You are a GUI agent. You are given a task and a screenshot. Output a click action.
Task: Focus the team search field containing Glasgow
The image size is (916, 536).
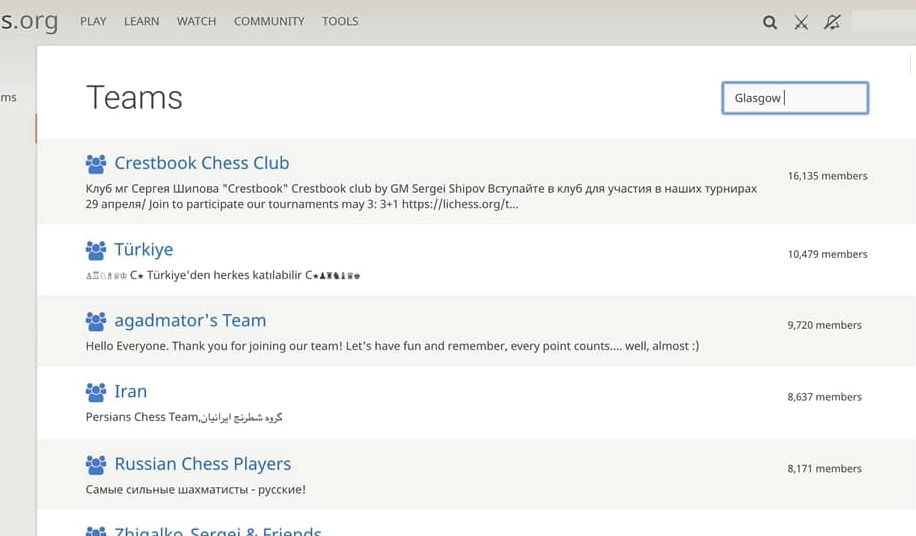795,98
